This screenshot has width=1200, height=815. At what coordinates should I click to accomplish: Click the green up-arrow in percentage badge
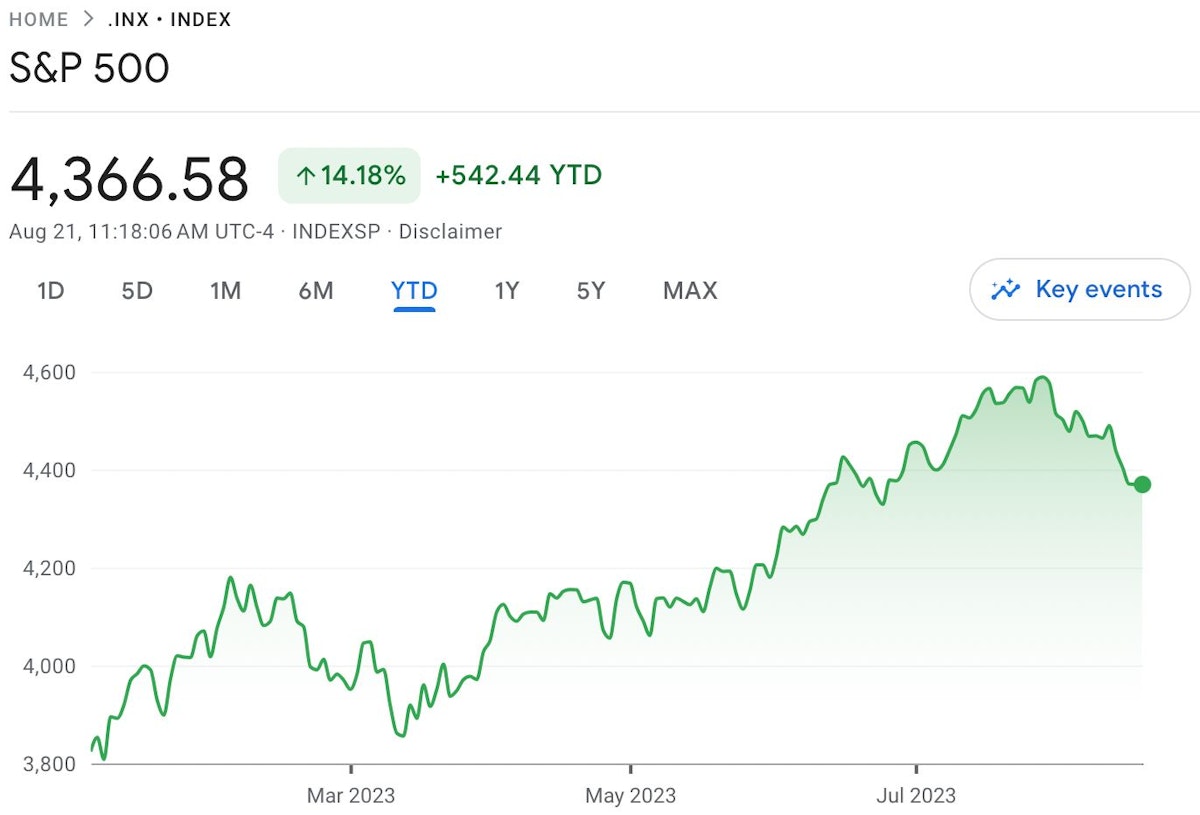(x=305, y=177)
